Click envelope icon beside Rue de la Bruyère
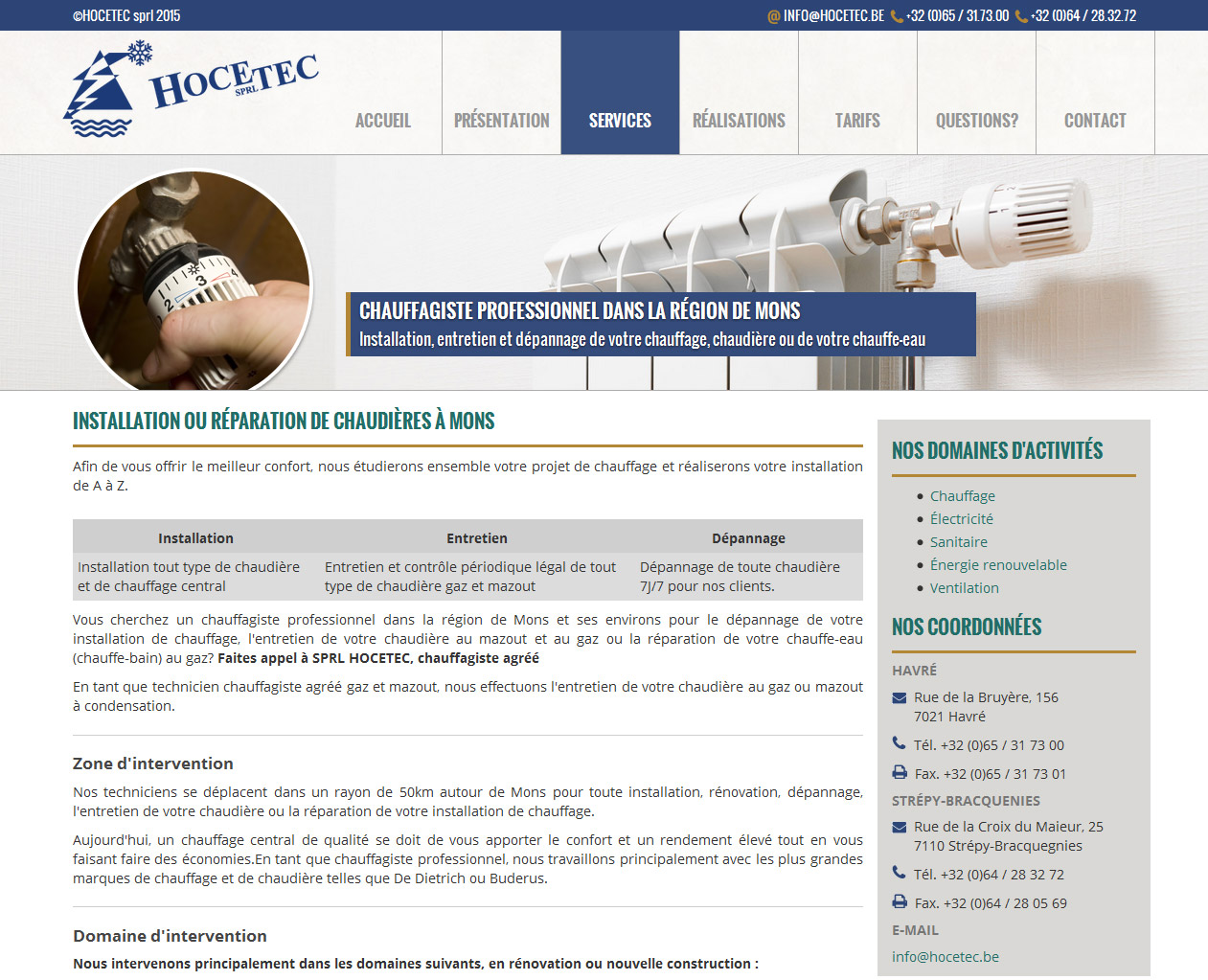This screenshot has width=1208, height=980. pos(900,697)
